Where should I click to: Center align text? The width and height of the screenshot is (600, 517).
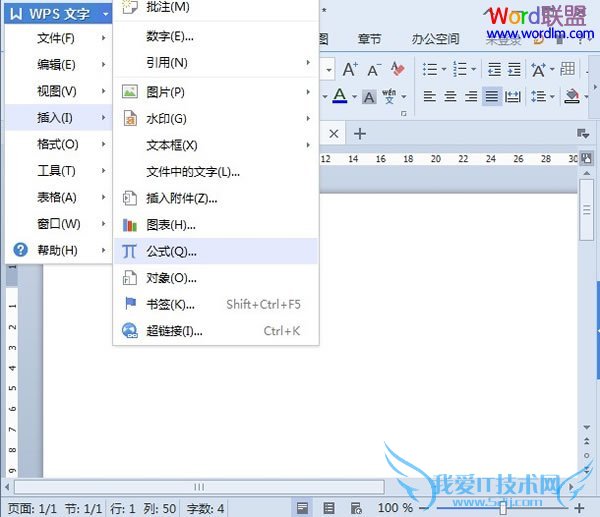tap(450, 96)
